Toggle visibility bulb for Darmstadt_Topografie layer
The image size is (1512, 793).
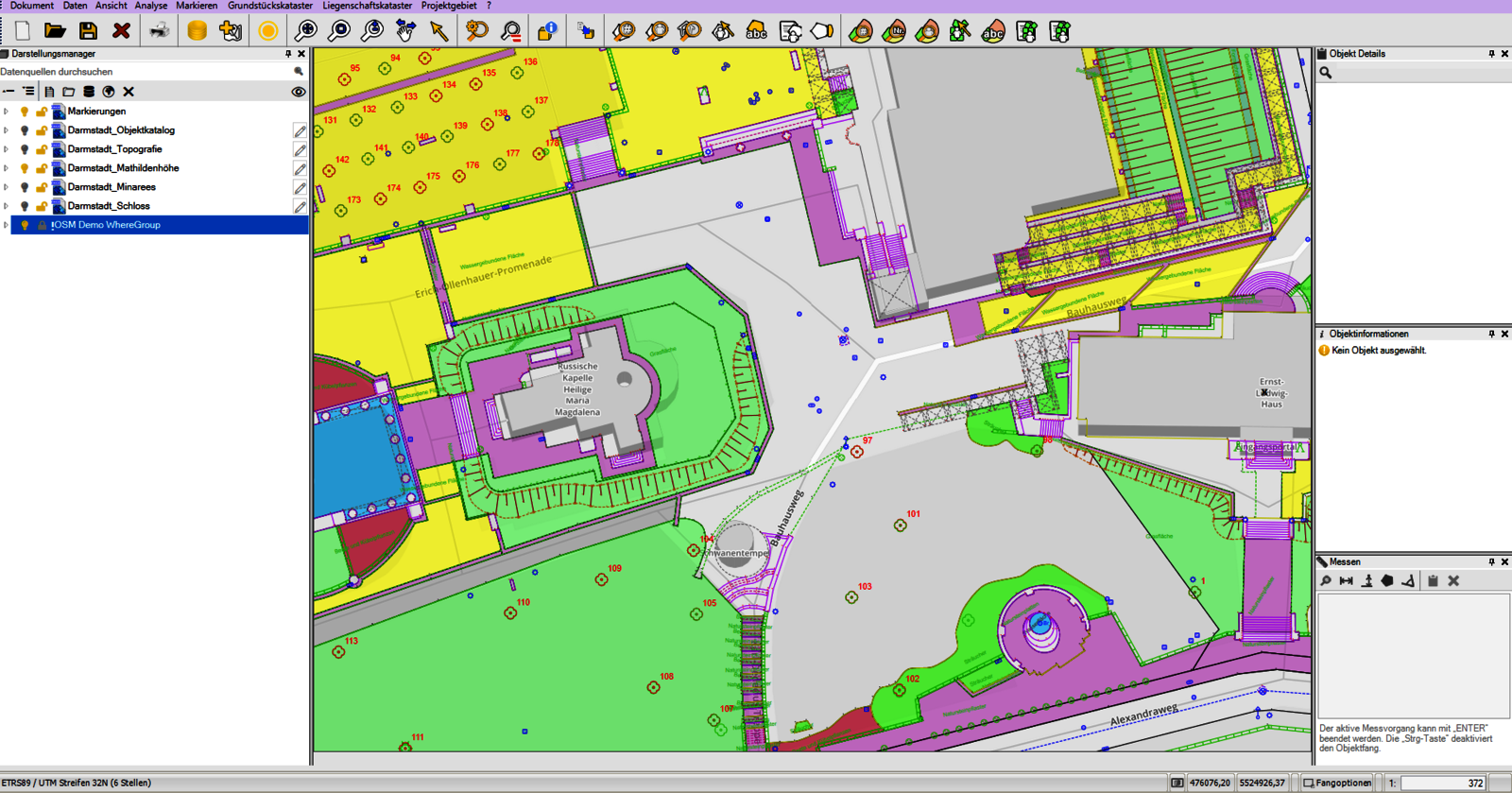click(x=25, y=149)
